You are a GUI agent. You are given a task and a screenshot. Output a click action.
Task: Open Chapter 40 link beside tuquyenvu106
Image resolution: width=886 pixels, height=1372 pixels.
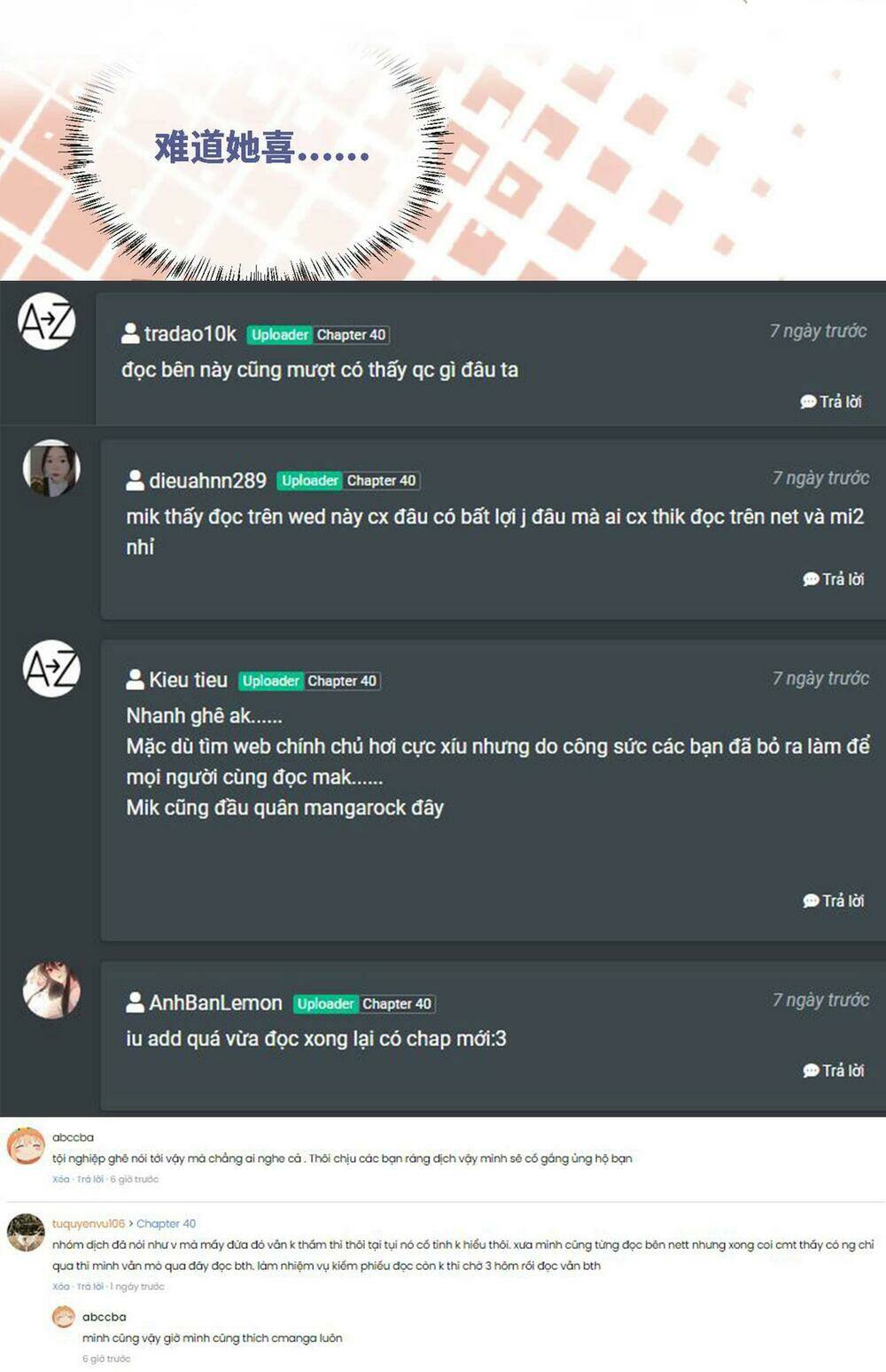[x=166, y=1224]
